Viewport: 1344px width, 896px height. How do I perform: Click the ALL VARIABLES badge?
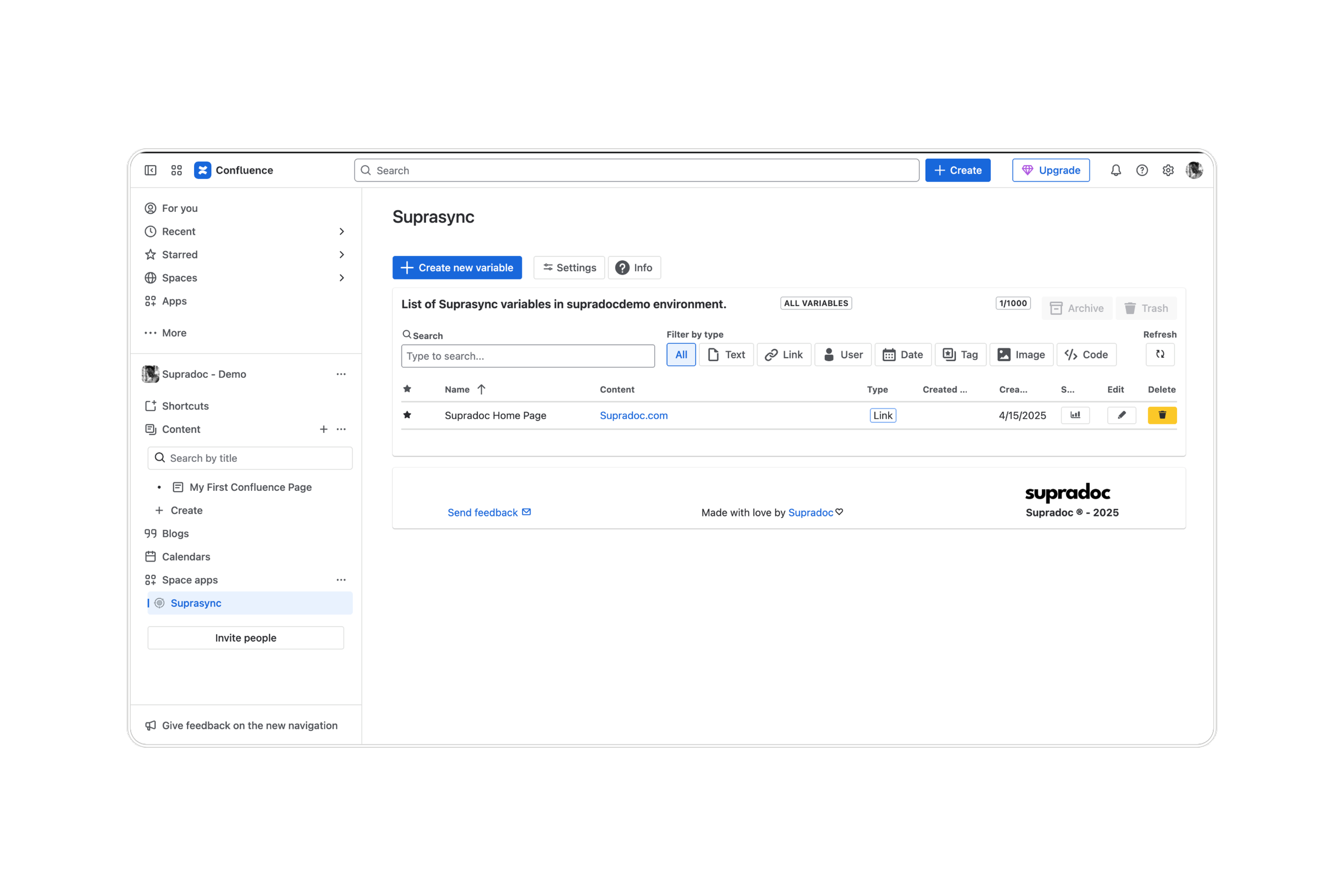816,304
